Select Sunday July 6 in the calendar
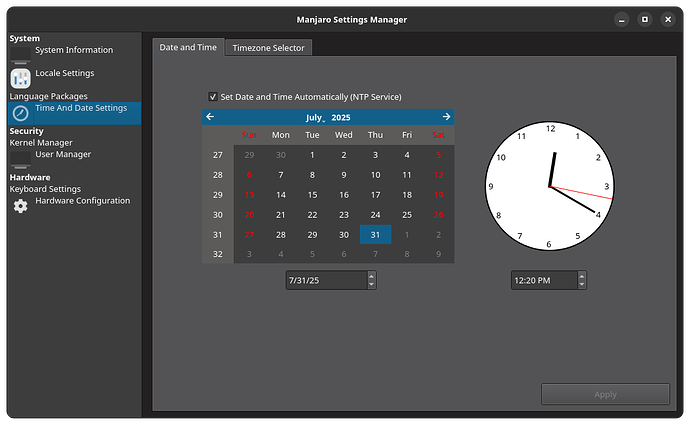690x424 pixels. tap(249, 175)
